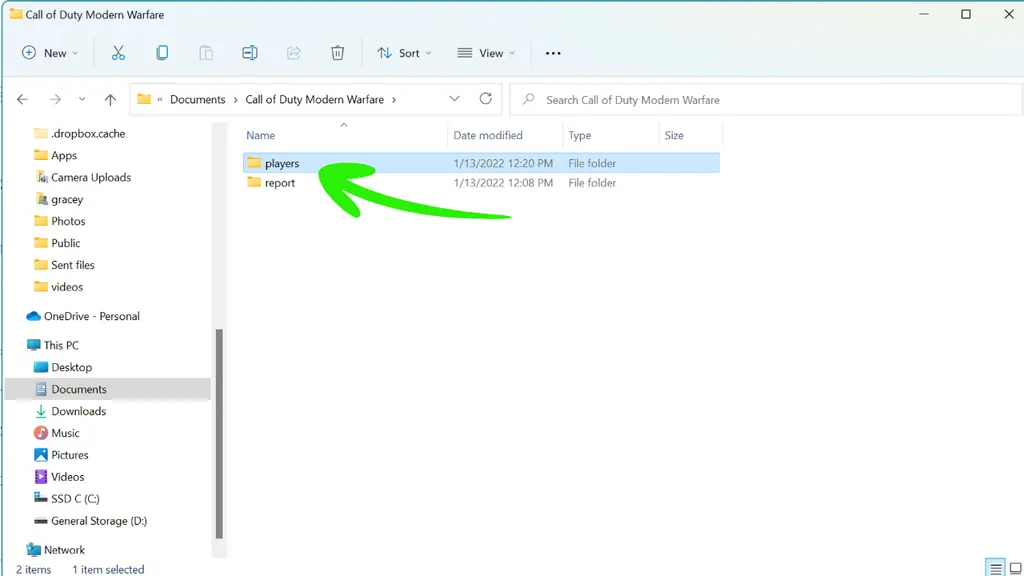Switch to large thumbnails view icon
Screen dimensions: 1024x576
1014,568
